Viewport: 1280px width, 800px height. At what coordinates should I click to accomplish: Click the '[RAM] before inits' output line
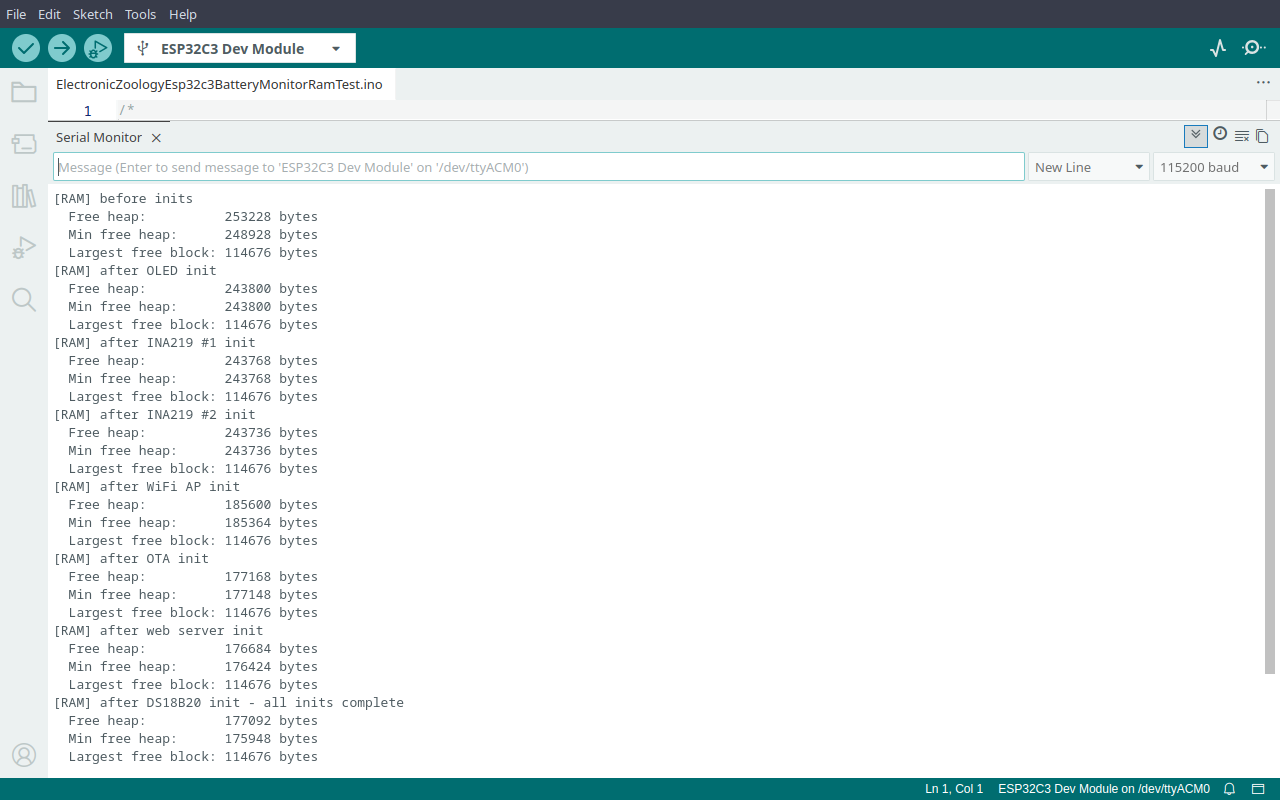coord(123,199)
